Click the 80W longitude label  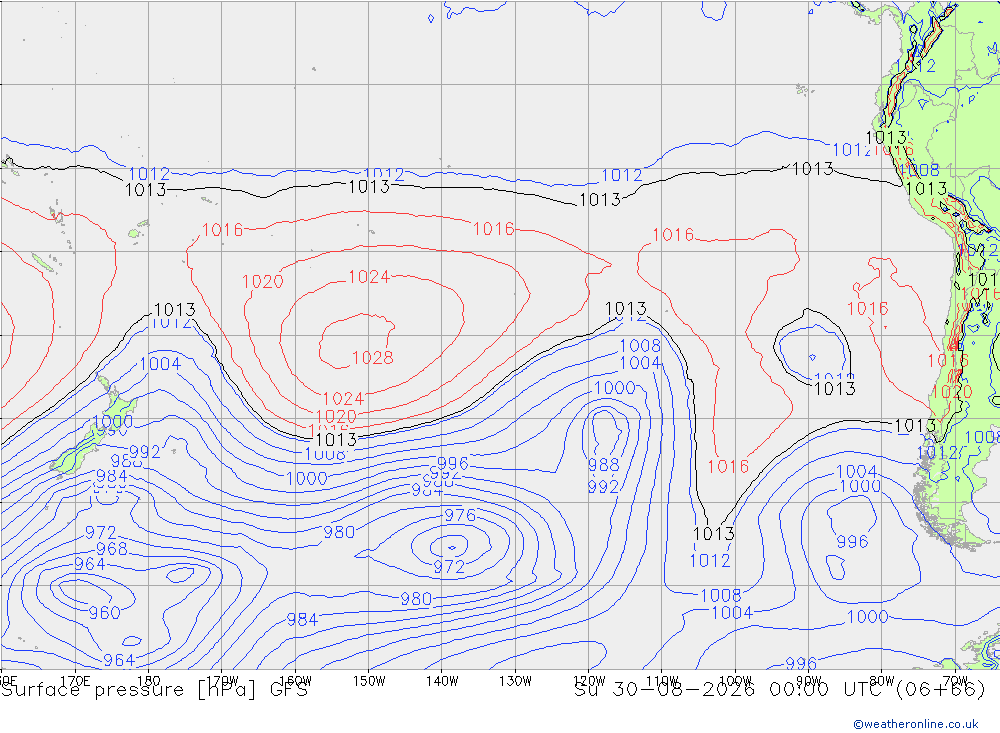pyautogui.click(x=882, y=681)
